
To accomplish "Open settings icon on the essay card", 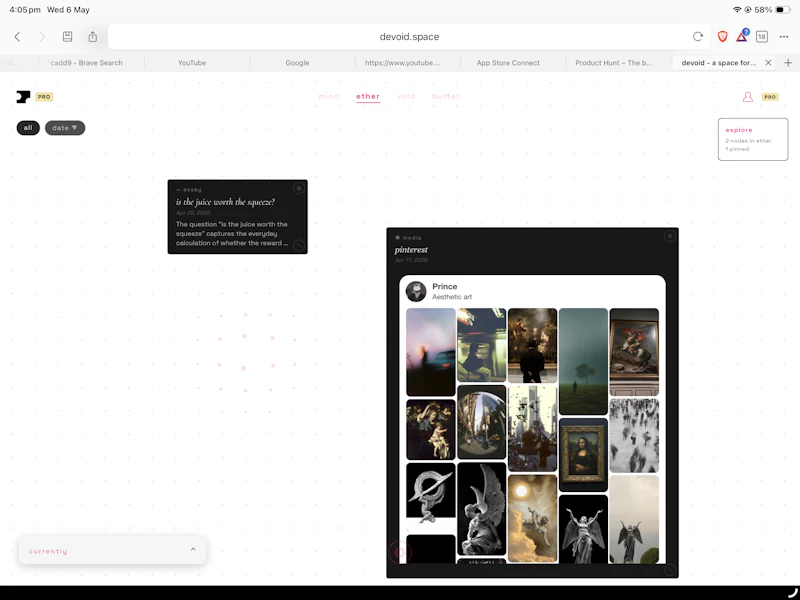I will (299, 189).
